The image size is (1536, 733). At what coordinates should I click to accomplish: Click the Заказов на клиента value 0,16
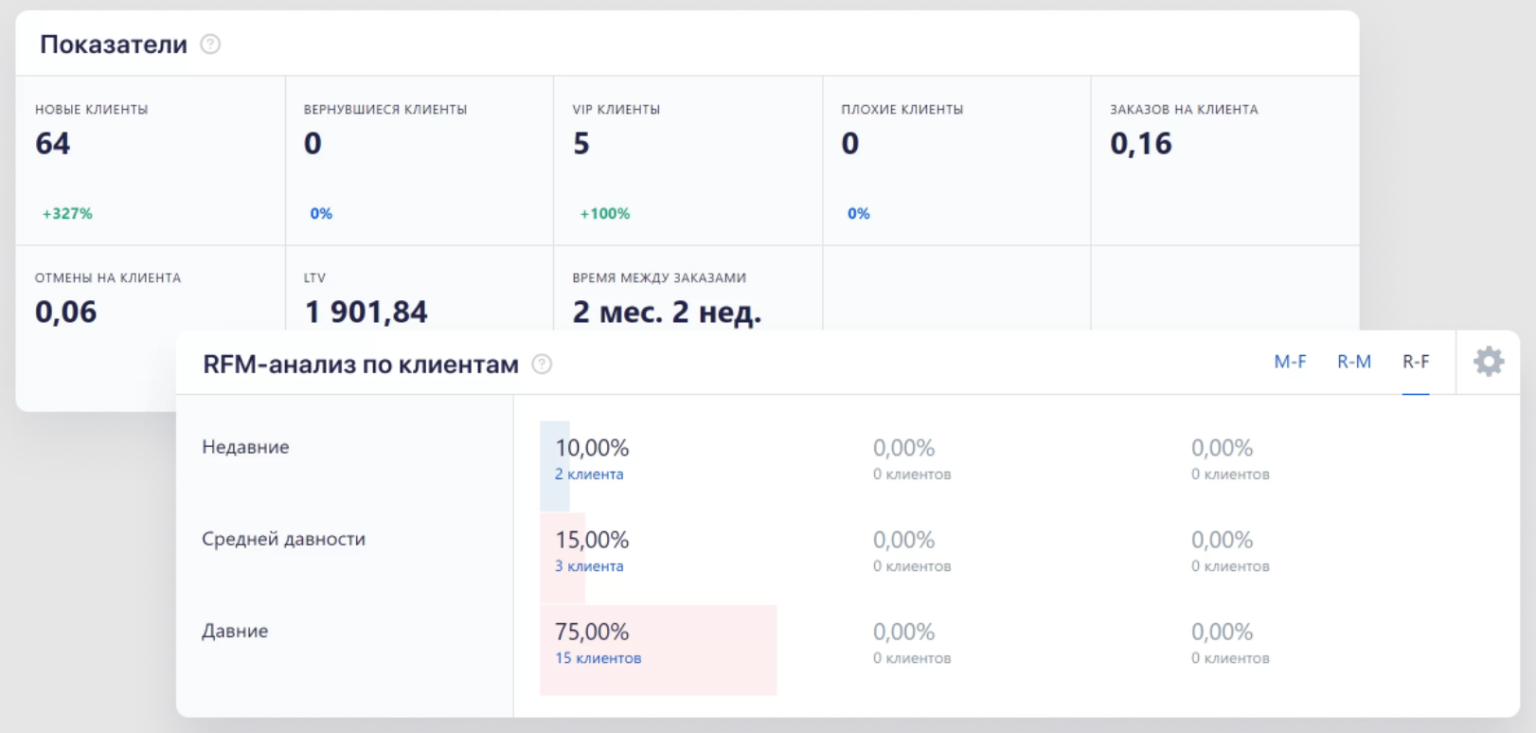(x=1141, y=144)
